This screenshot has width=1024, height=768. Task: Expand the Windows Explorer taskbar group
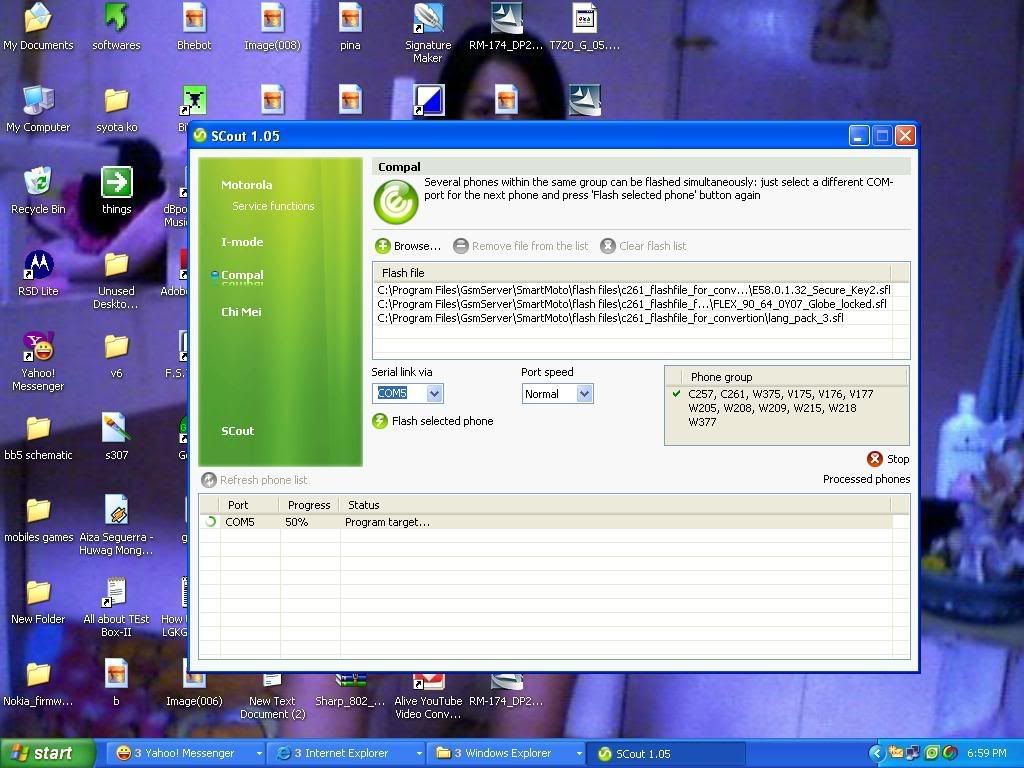(x=579, y=754)
